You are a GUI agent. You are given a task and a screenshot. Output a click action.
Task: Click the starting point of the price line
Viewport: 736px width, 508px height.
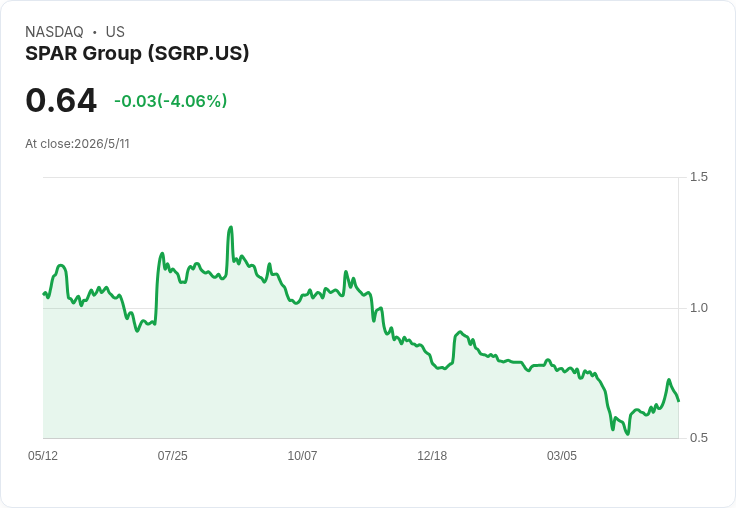coord(44,294)
